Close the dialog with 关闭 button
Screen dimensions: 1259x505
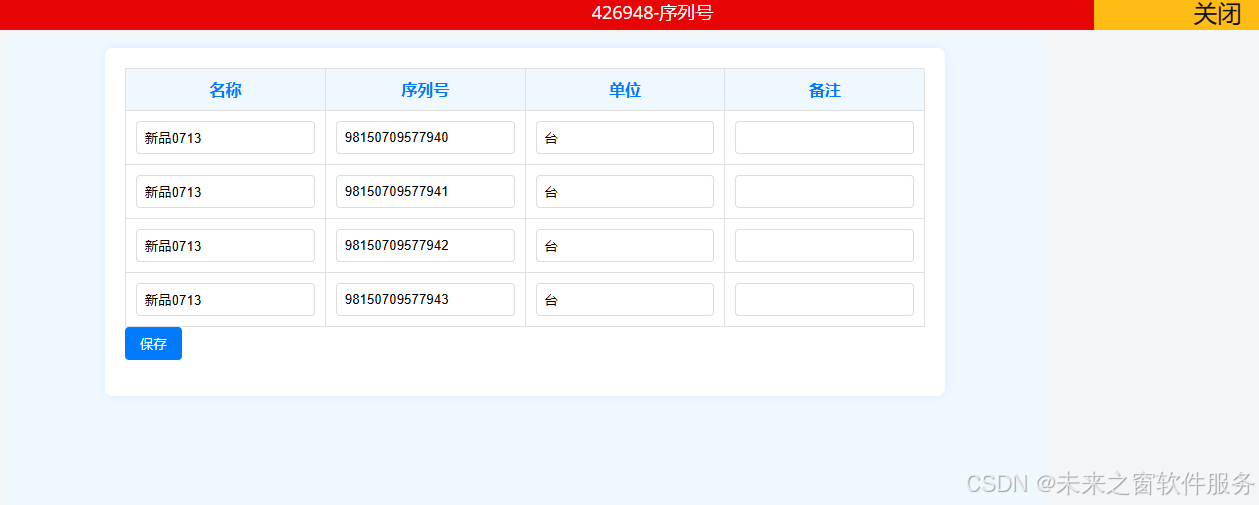click(1176, 15)
